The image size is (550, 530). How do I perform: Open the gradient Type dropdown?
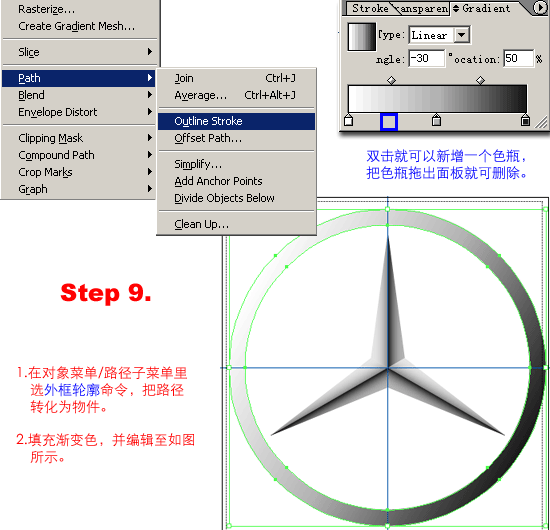point(440,35)
